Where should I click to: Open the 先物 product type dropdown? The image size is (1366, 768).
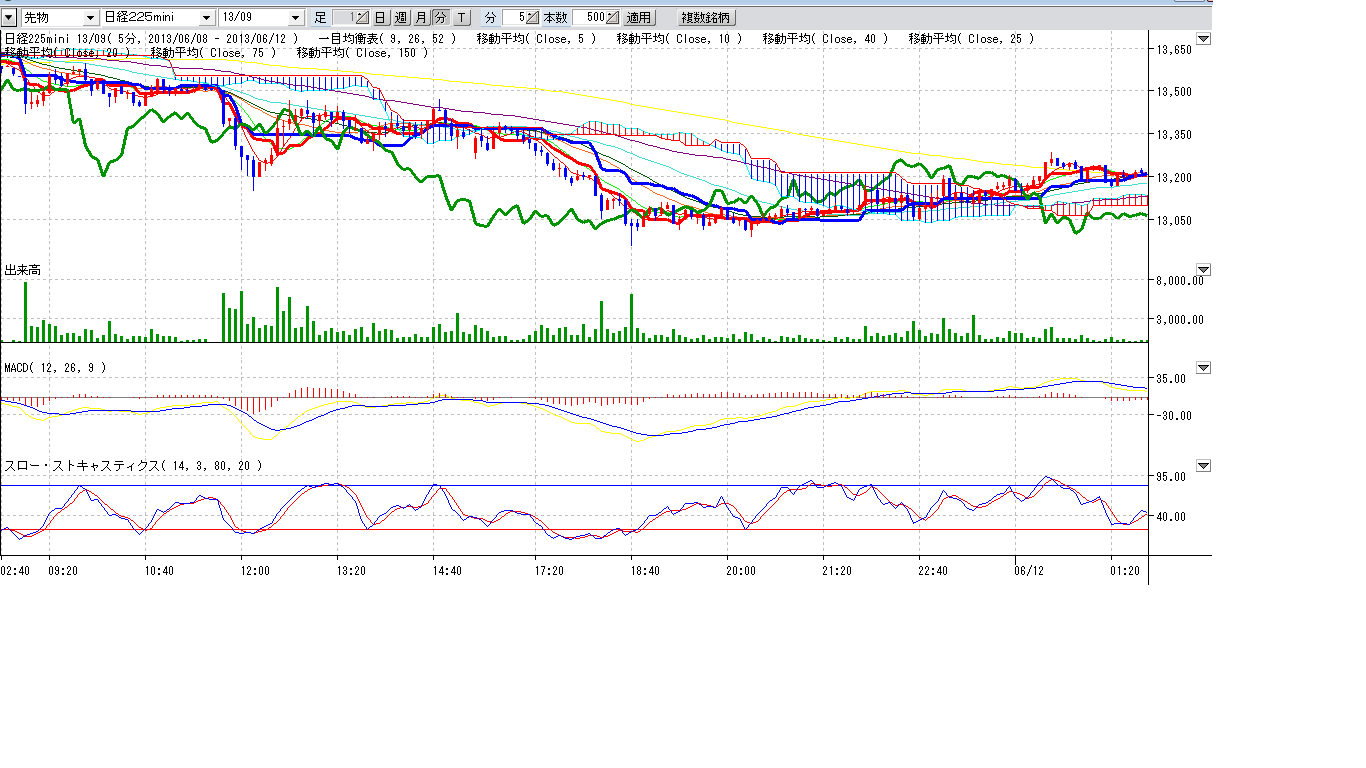[x=90, y=18]
